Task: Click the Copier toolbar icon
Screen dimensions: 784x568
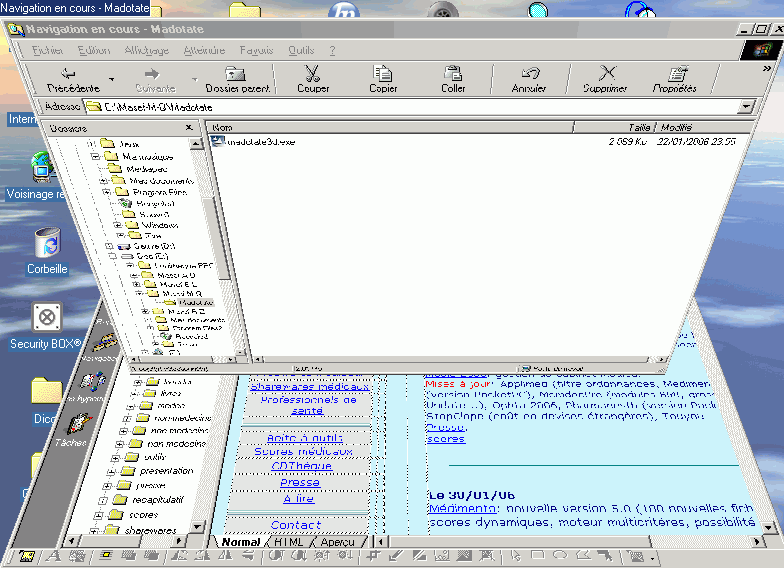Action: click(382, 73)
